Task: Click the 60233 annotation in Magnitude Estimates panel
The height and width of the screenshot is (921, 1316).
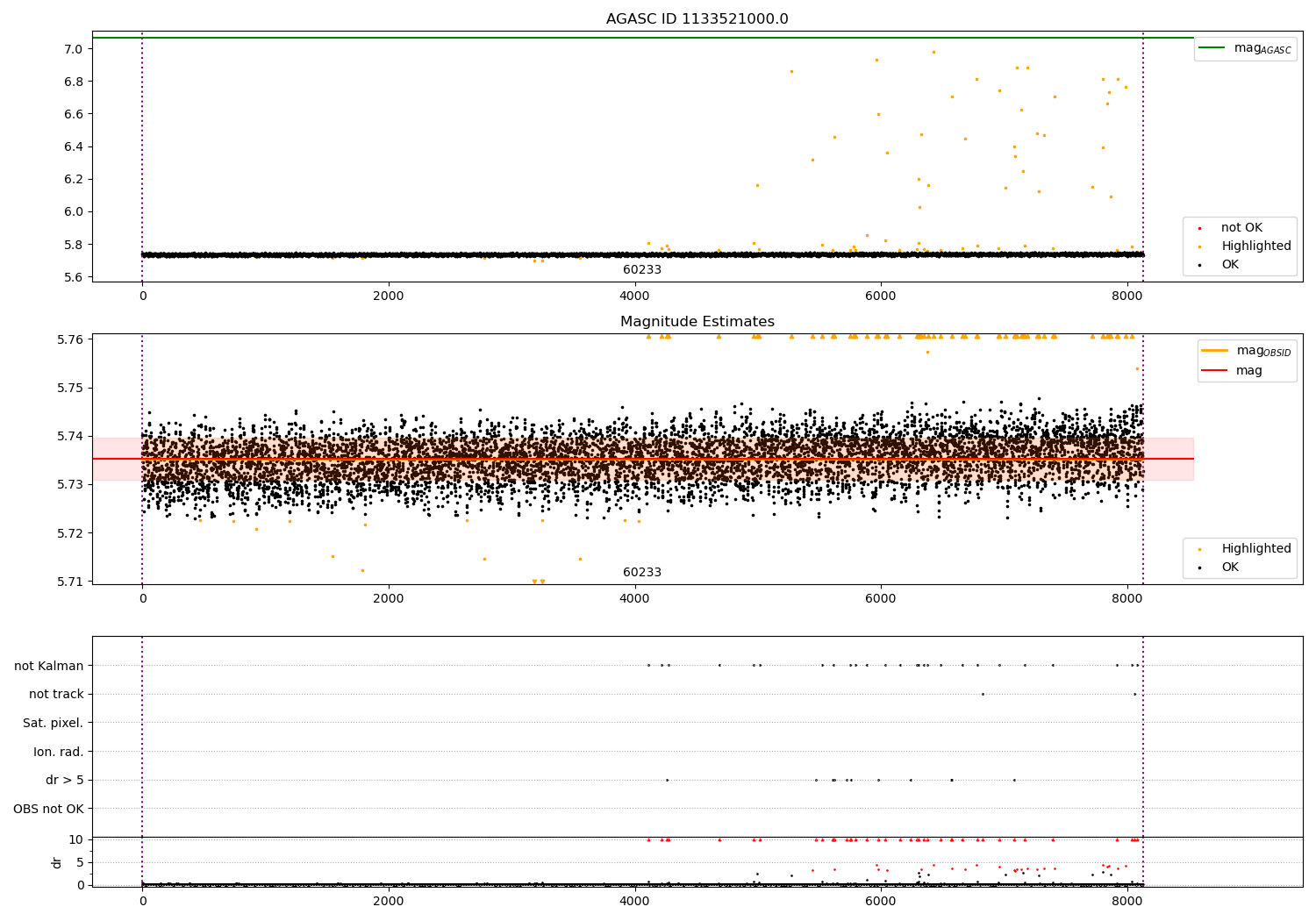Action: point(642,573)
